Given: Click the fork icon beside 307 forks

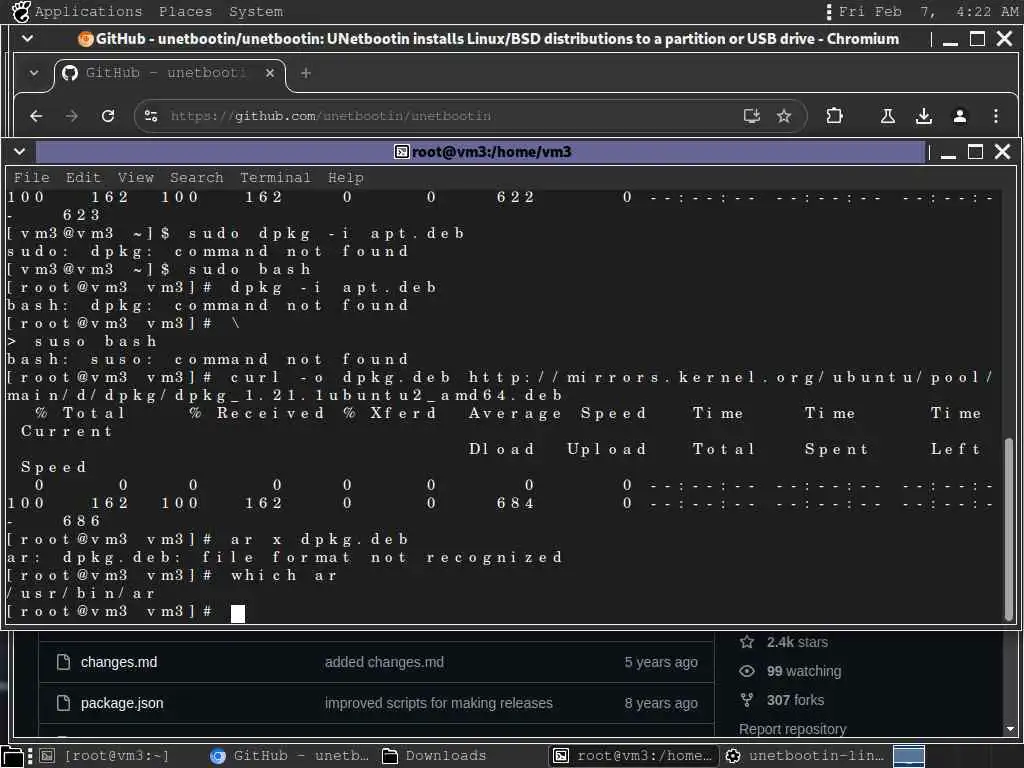Looking at the screenshot, I should [747, 700].
